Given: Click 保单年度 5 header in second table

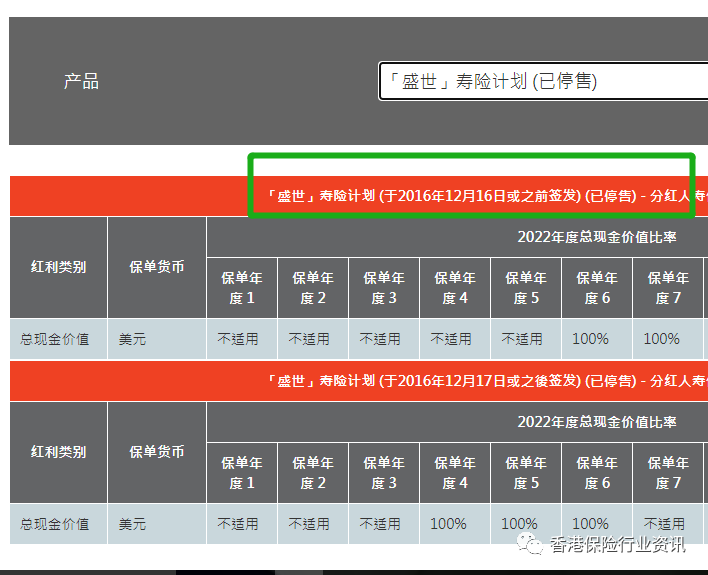Looking at the screenshot, I should [526, 473].
